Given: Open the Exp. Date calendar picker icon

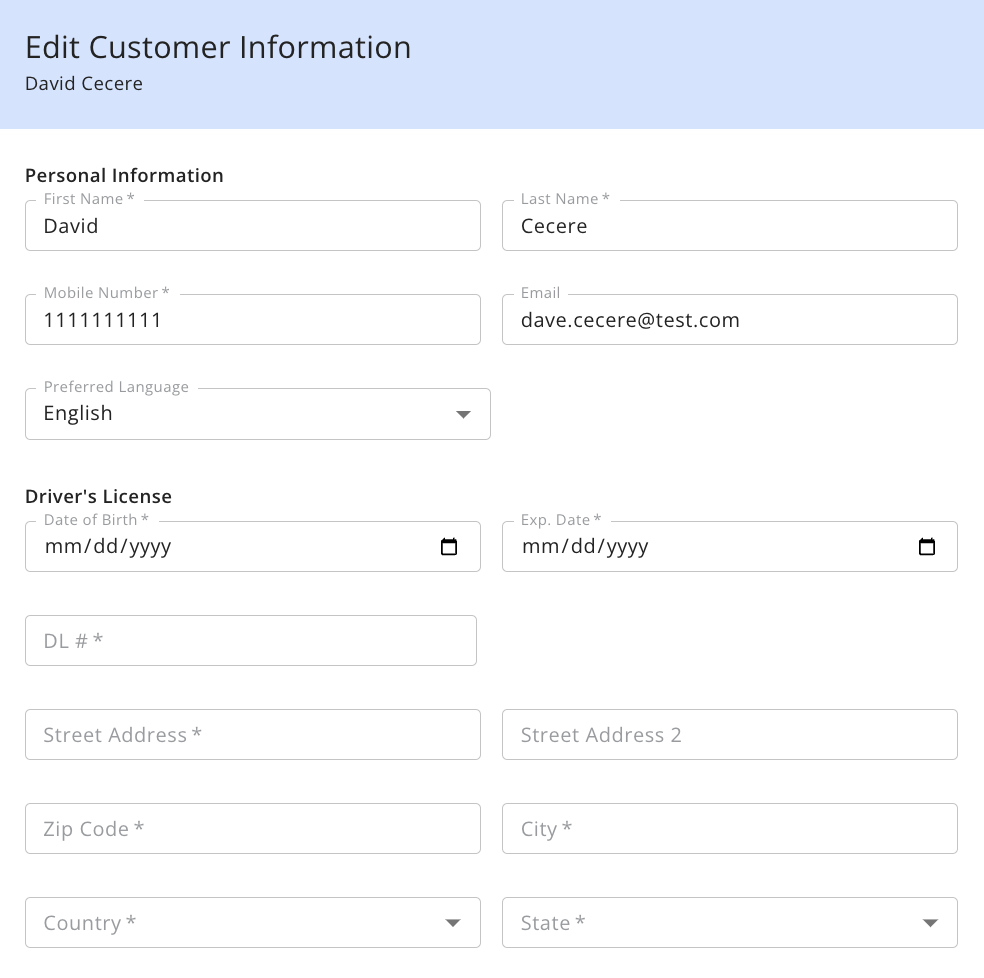Looking at the screenshot, I should (x=926, y=547).
